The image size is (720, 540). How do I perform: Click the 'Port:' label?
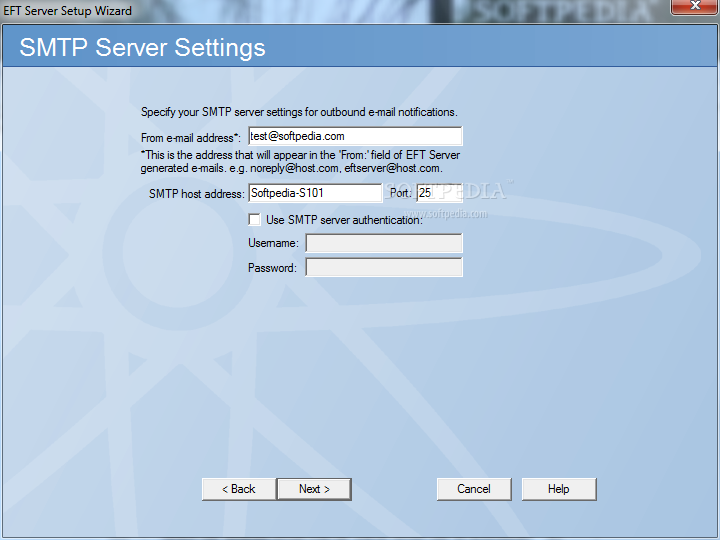coord(401,193)
